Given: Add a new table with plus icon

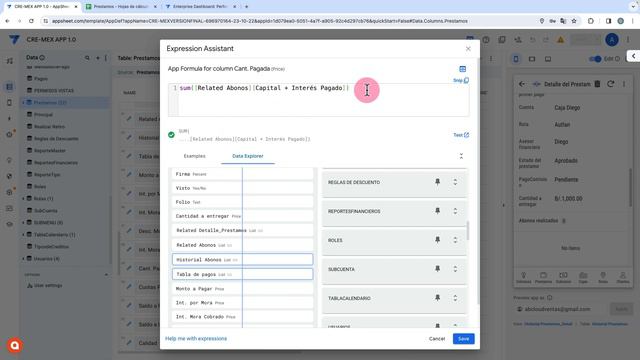Looking at the screenshot, I should click(x=98, y=58).
